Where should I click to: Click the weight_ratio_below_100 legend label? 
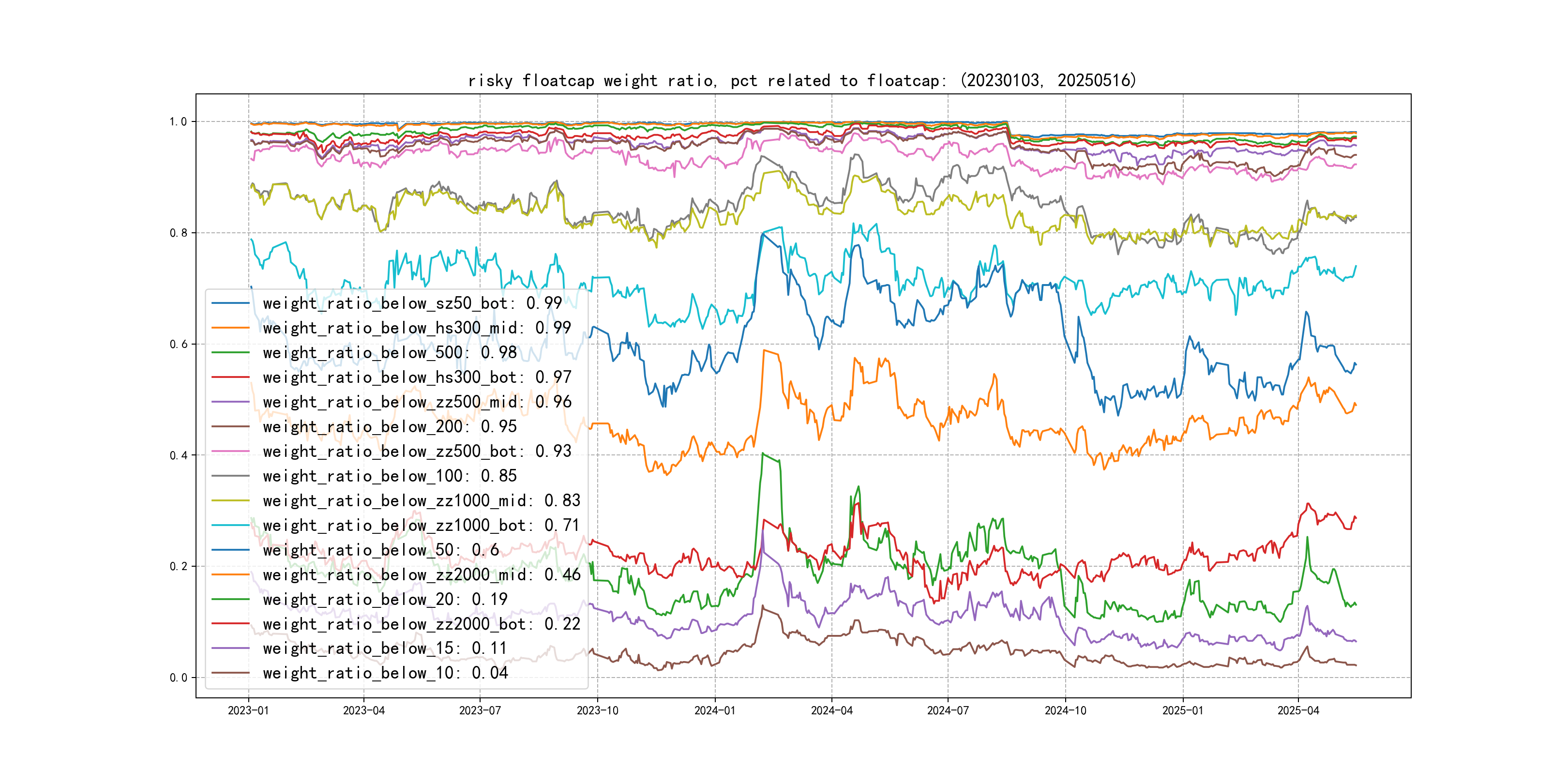[390, 476]
